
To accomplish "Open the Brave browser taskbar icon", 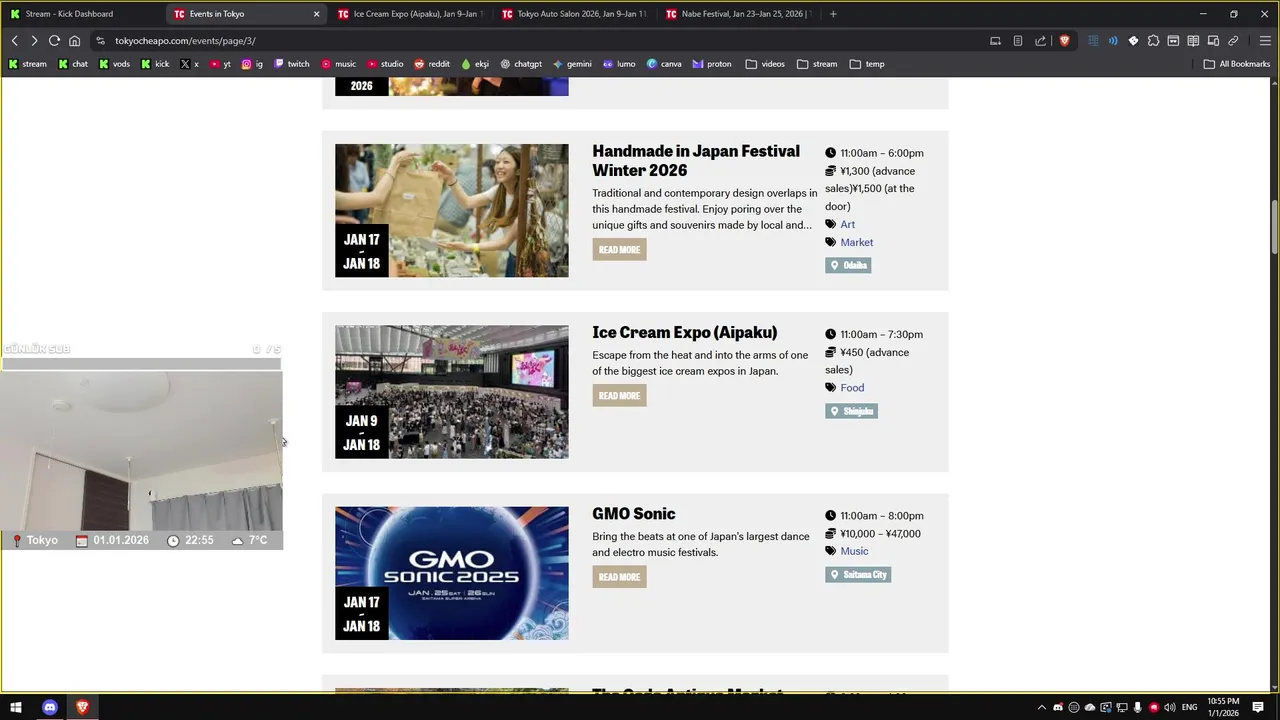I will (x=82, y=707).
